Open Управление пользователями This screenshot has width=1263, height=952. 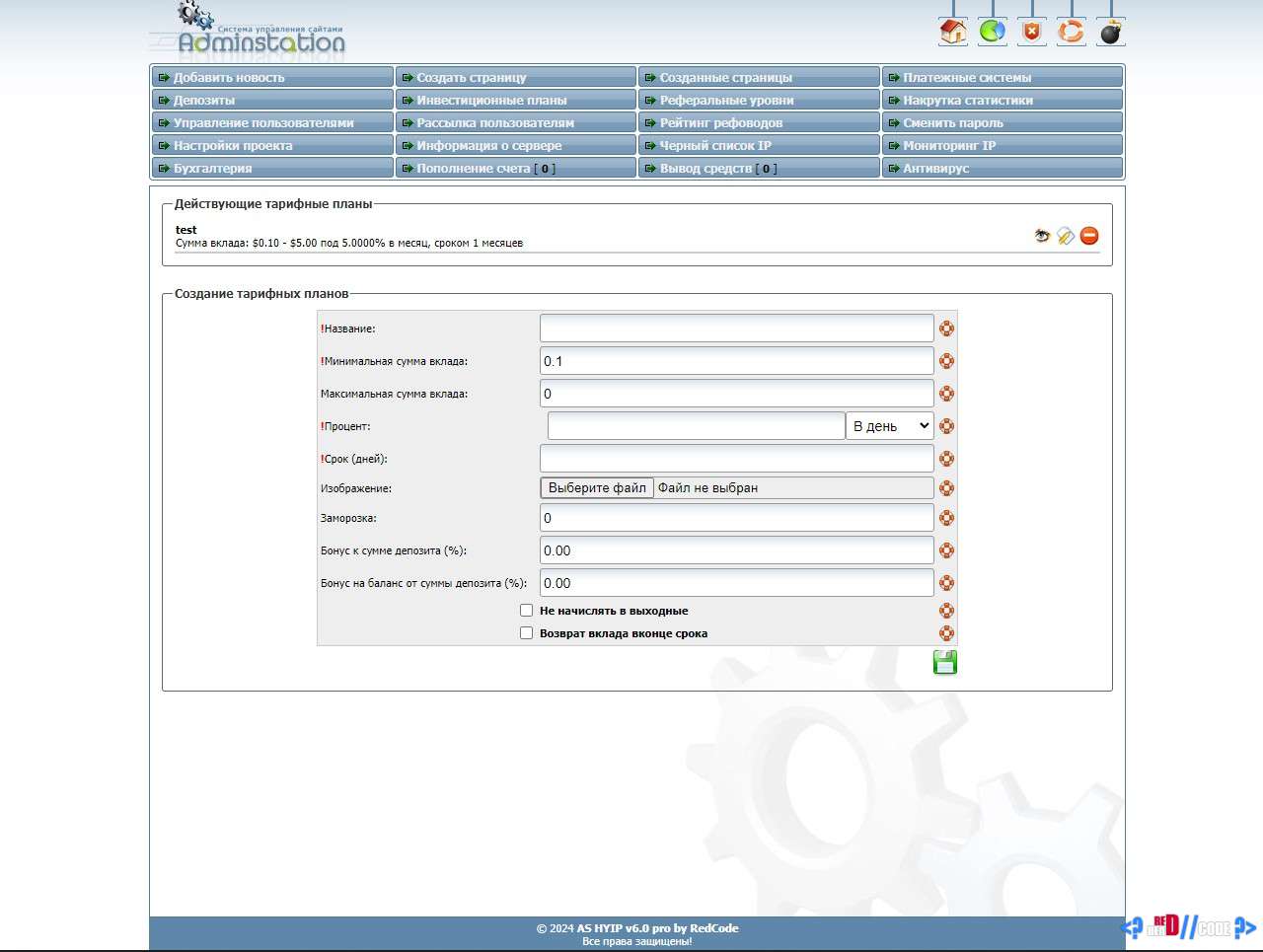[272, 122]
